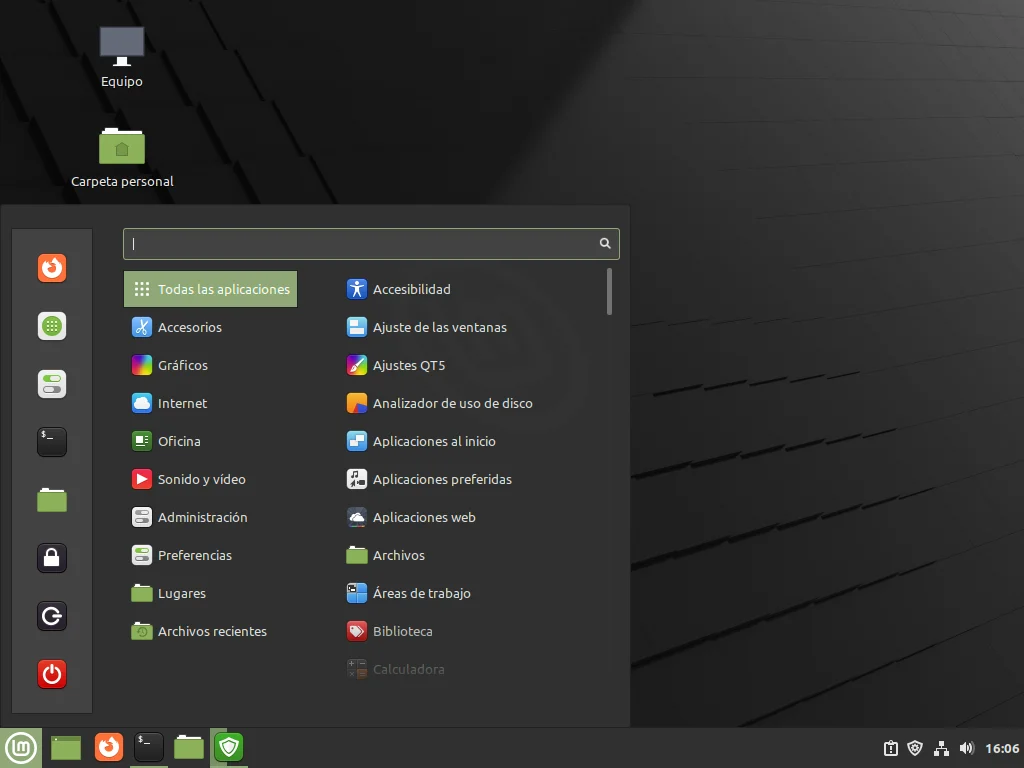Image resolution: width=1024 pixels, height=768 pixels.
Task: Launch software manager from the favorites sidebar
Action: click(52, 326)
